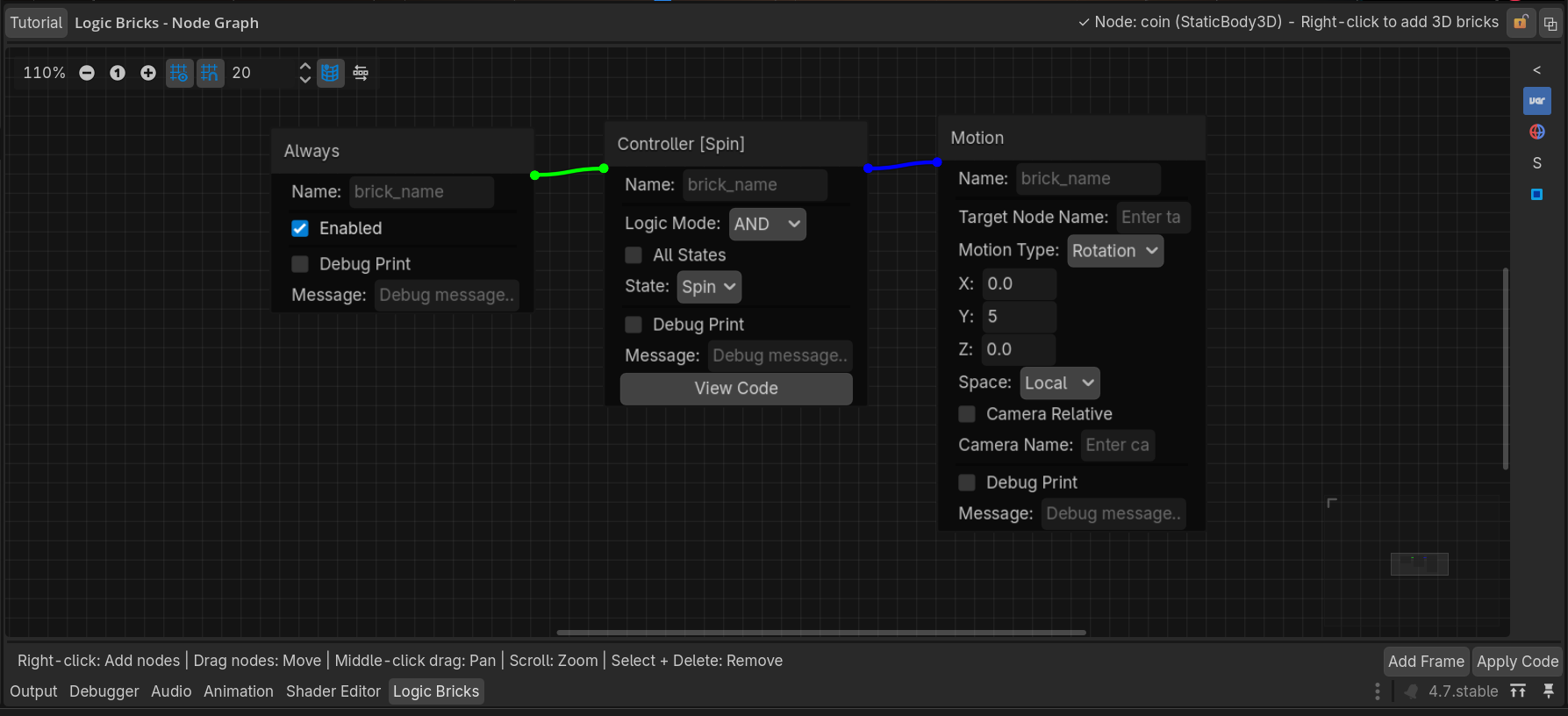The image size is (1568, 716).
Task: Click Motion node Name field
Action: coord(1089,179)
